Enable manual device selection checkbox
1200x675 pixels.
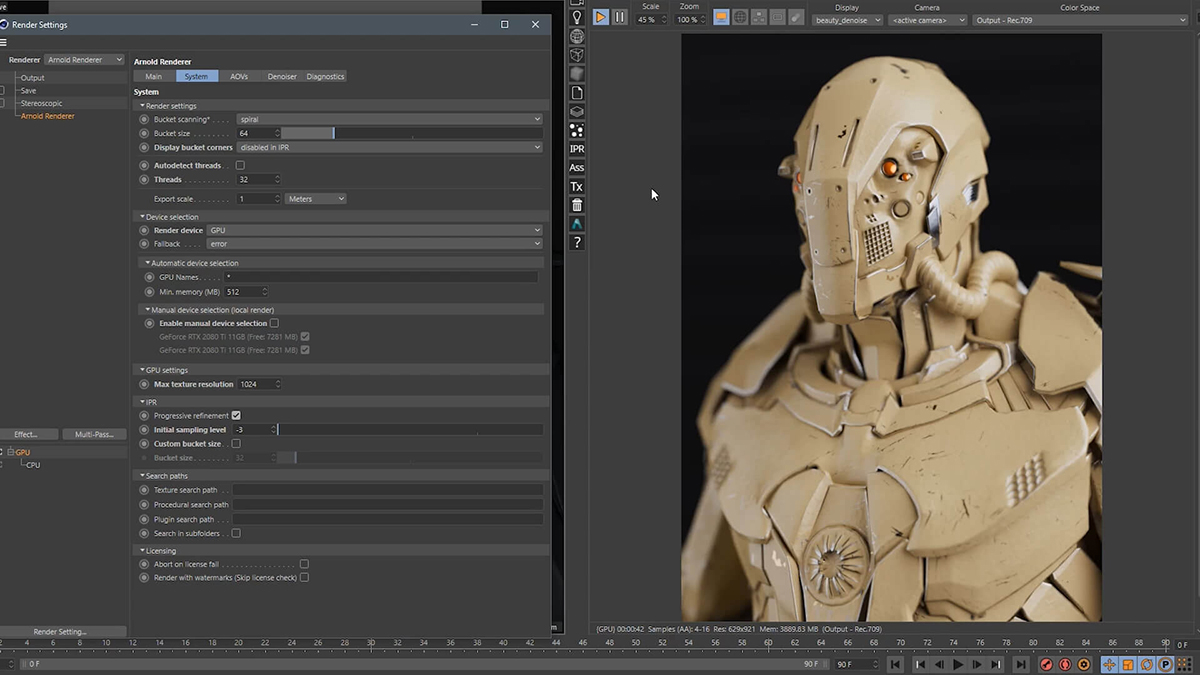pyautogui.click(x=274, y=323)
